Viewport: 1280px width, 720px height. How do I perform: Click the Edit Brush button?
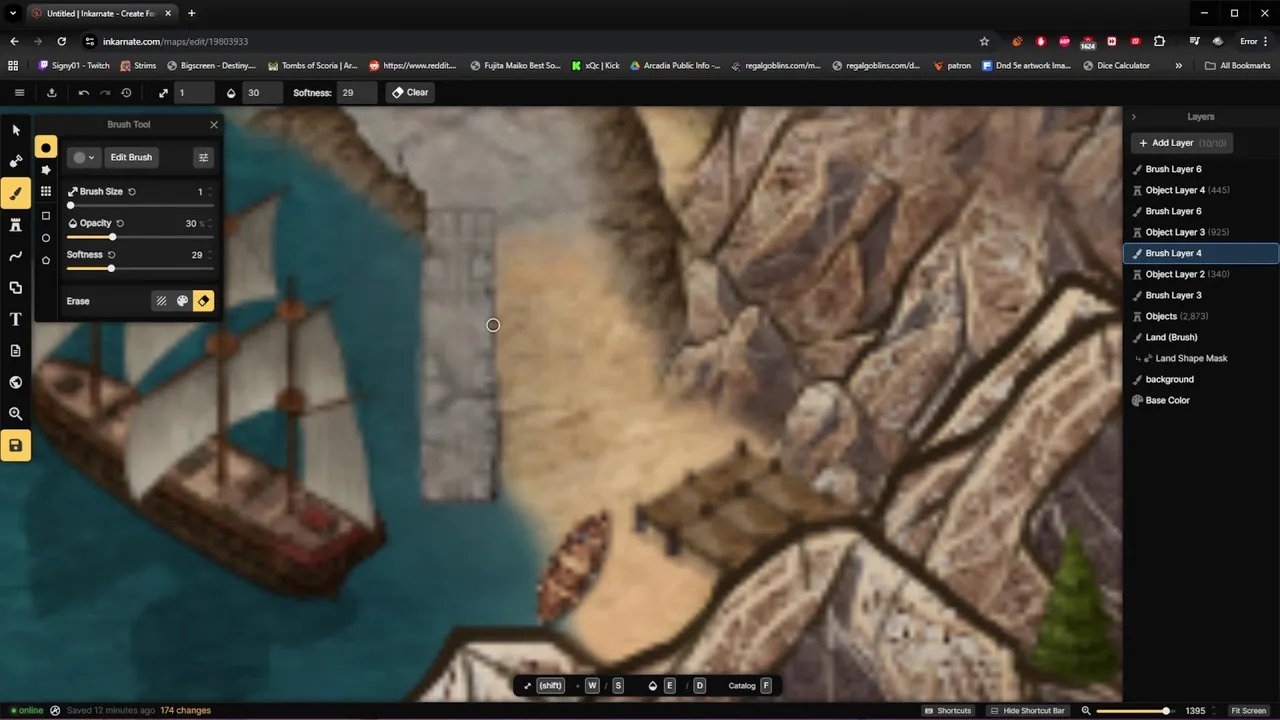[x=131, y=157]
